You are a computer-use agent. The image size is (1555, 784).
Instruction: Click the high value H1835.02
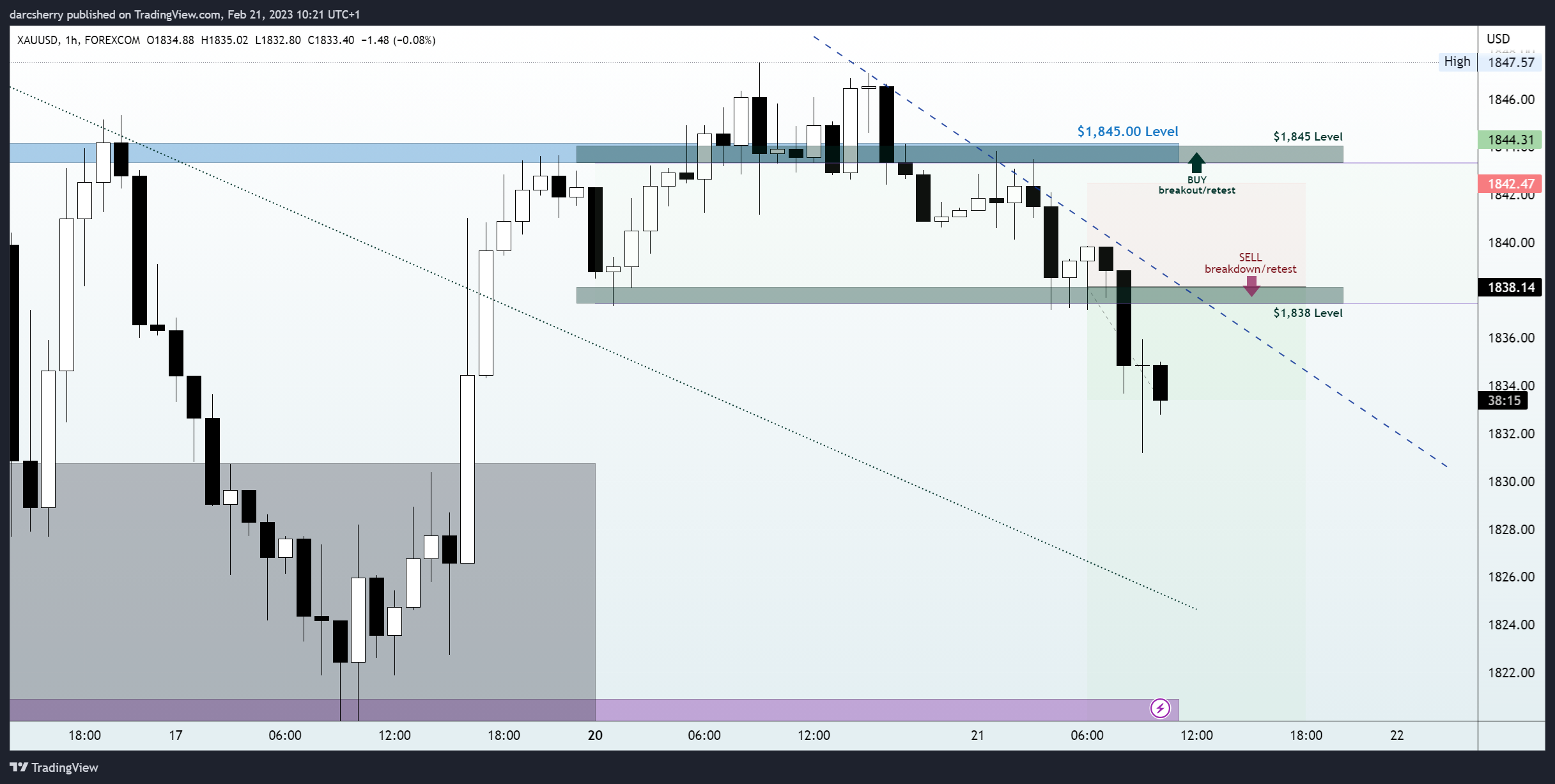point(224,40)
